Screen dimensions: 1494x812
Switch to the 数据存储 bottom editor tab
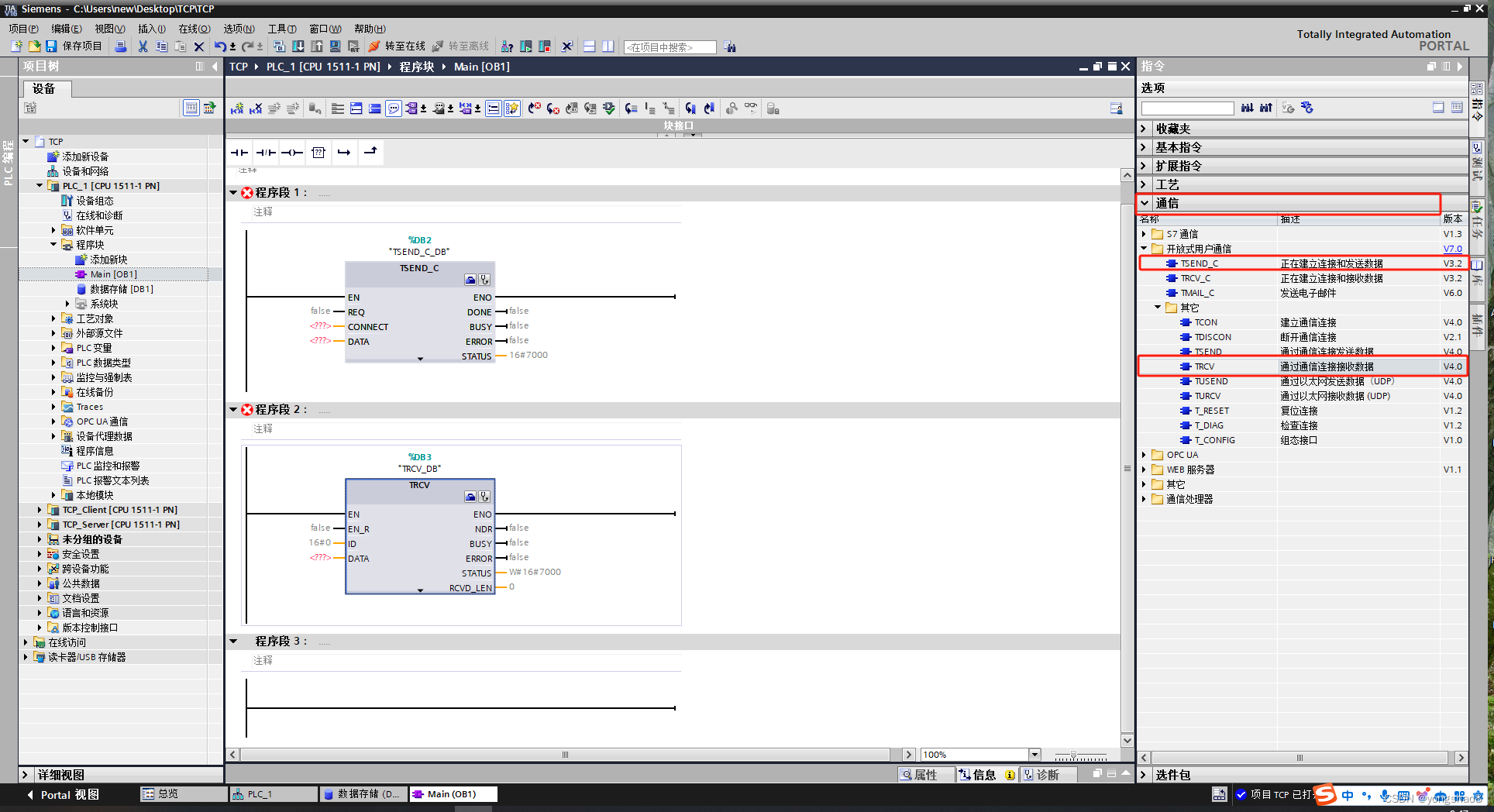362,794
